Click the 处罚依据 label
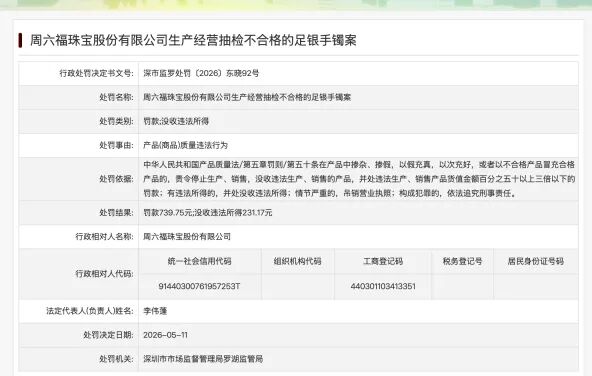592x376 pixels. (116, 179)
